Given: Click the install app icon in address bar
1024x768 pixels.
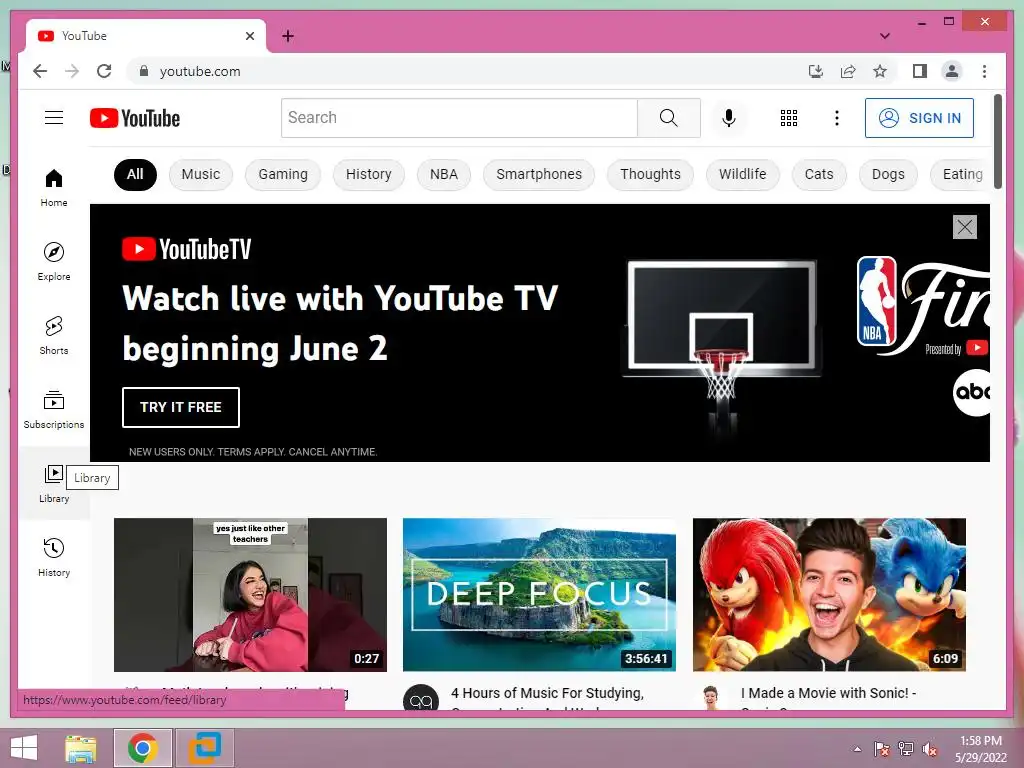Looking at the screenshot, I should pos(815,71).
